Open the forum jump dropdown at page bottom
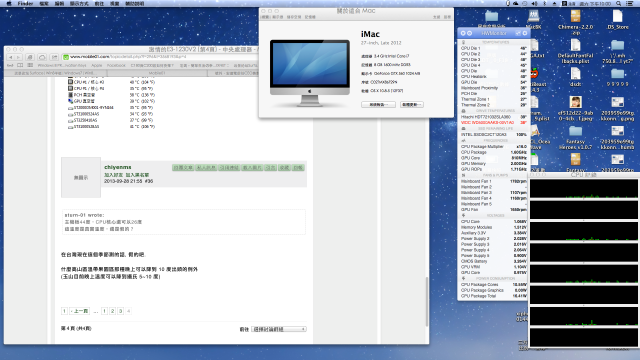Viewport: 640px width, 360px height. click(279, 329)
